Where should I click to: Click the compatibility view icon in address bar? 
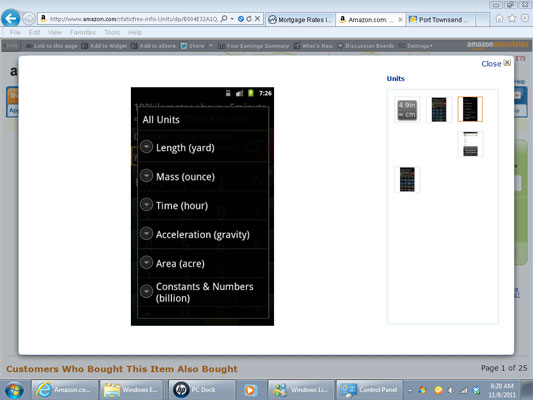point(241,19)
